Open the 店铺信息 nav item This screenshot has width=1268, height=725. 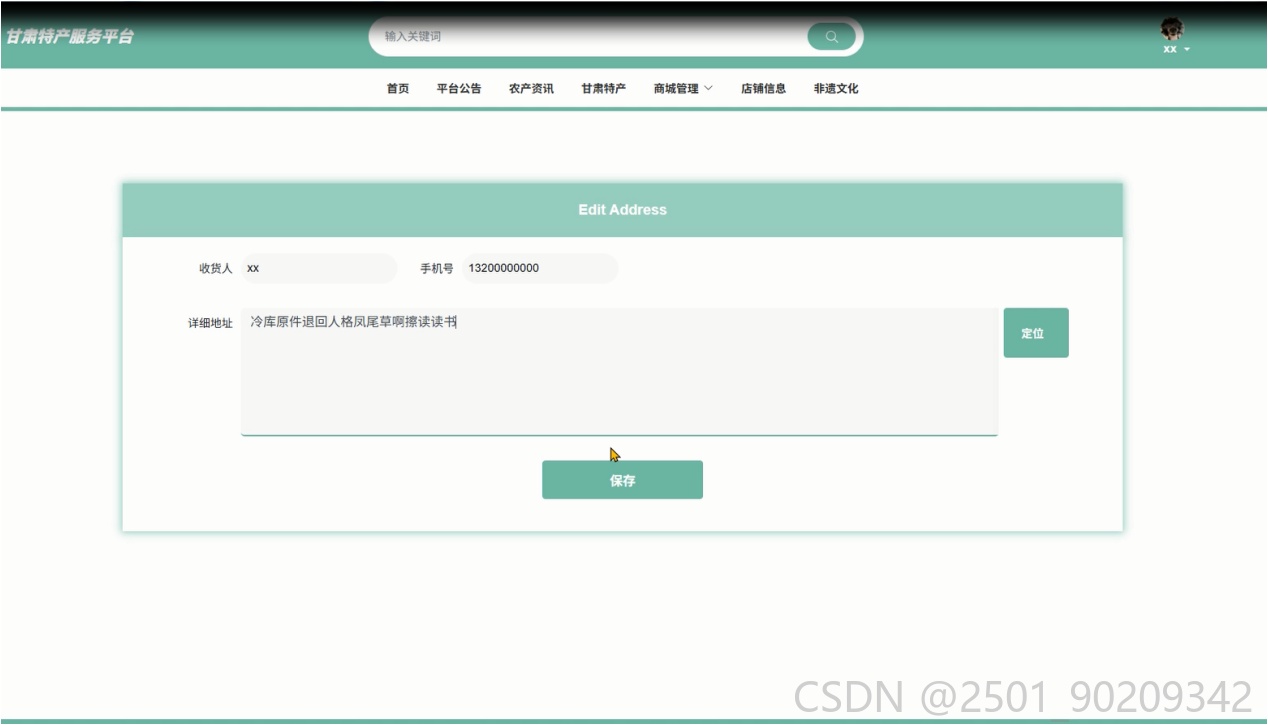click(x=763, y=88)
